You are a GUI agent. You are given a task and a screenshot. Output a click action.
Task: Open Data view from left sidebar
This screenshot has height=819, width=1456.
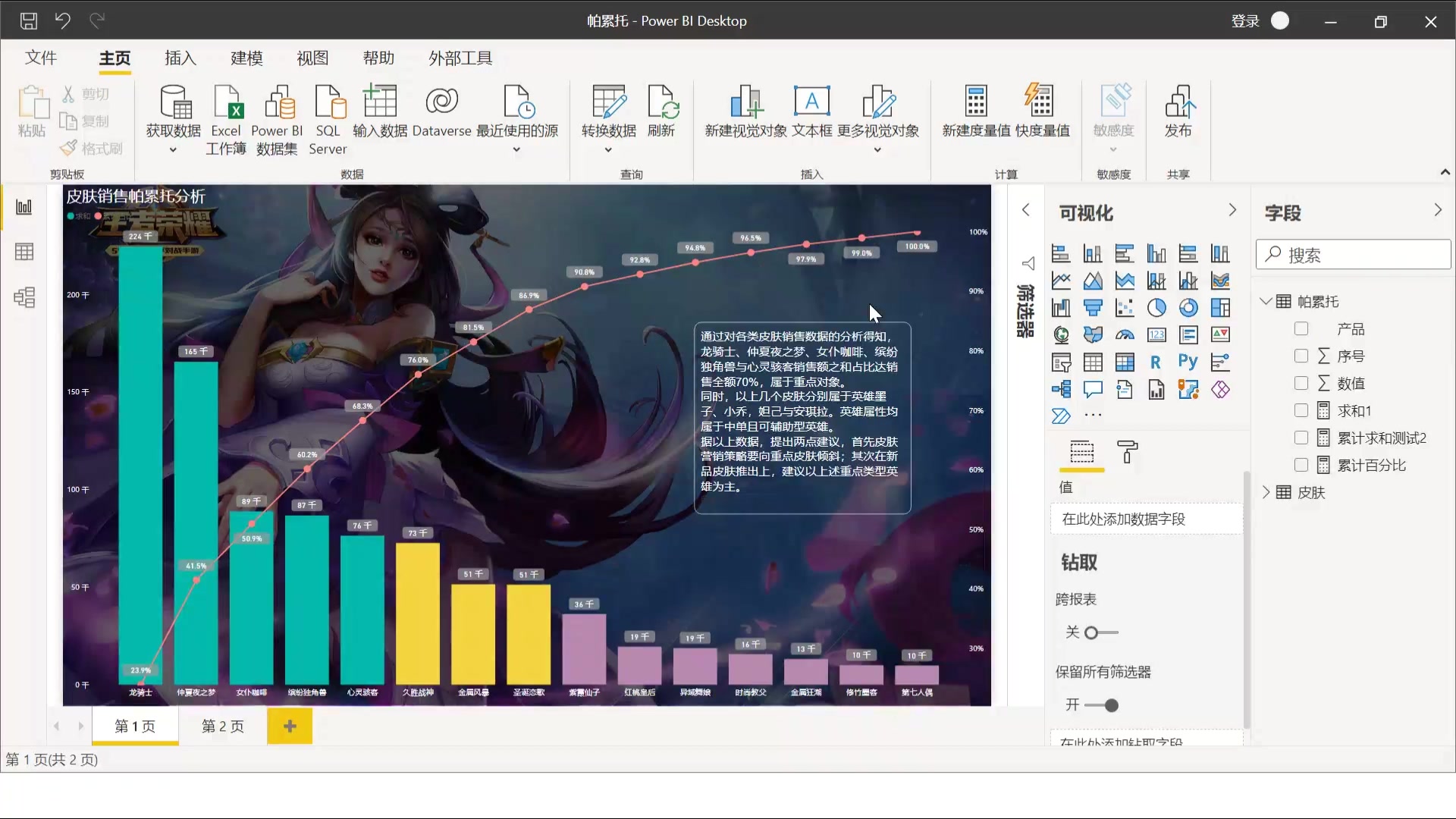[x=24, y=252]
